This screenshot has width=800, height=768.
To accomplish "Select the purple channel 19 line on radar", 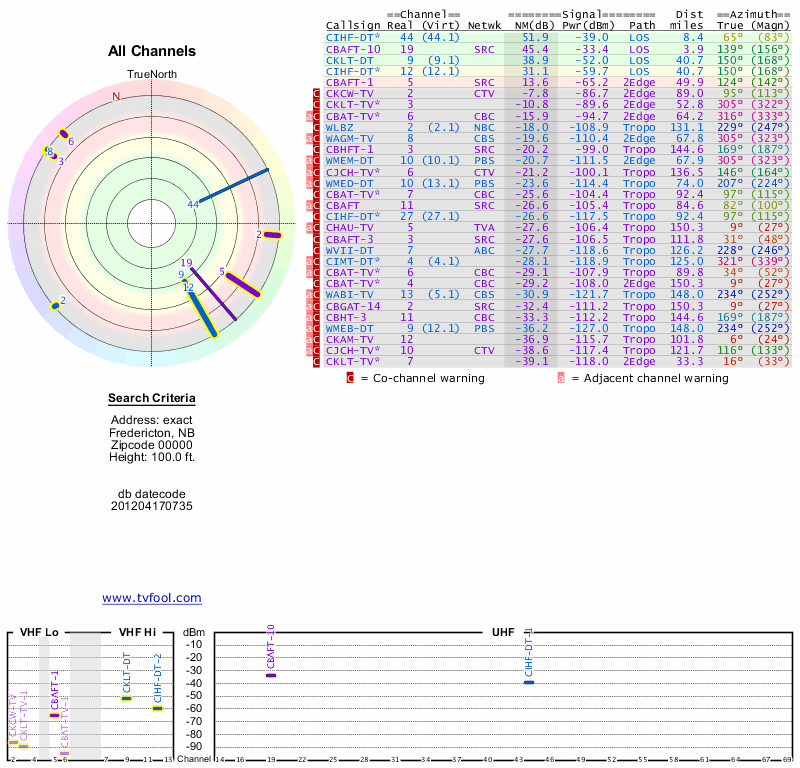I will pos(214,292).
